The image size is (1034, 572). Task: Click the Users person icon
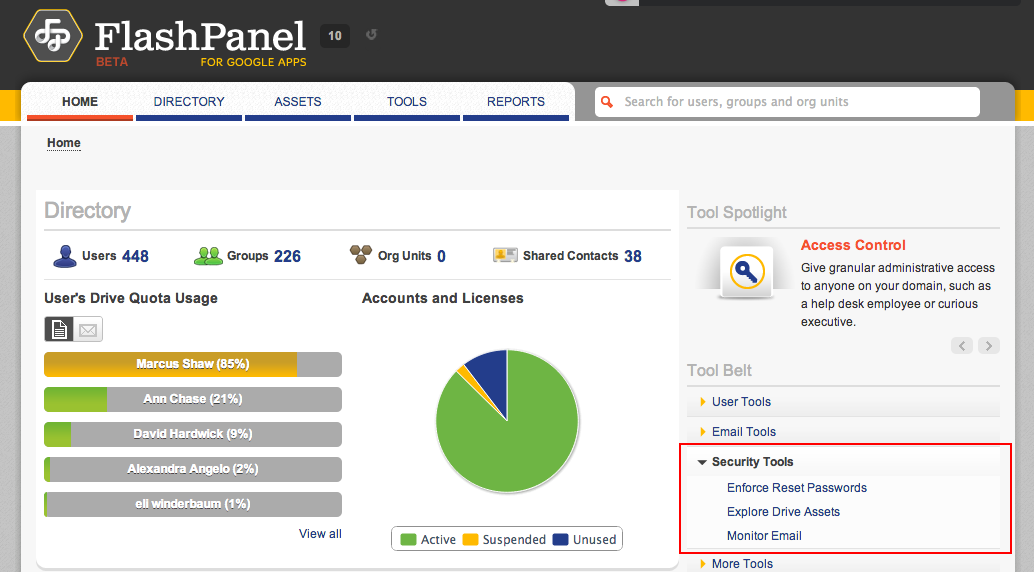[x=64, y=256]
